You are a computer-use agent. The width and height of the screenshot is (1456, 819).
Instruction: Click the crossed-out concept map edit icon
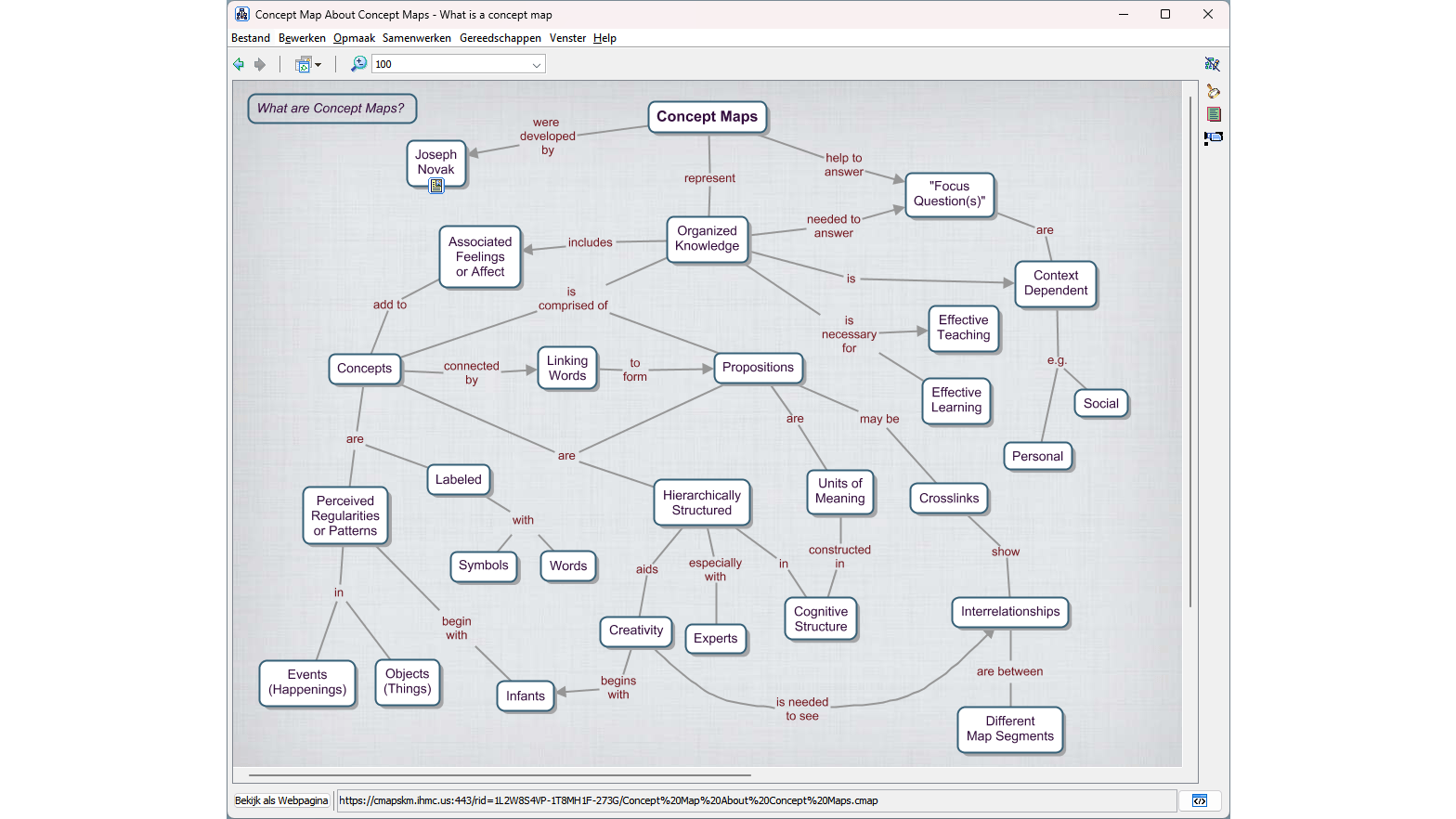click(1213, 64)
